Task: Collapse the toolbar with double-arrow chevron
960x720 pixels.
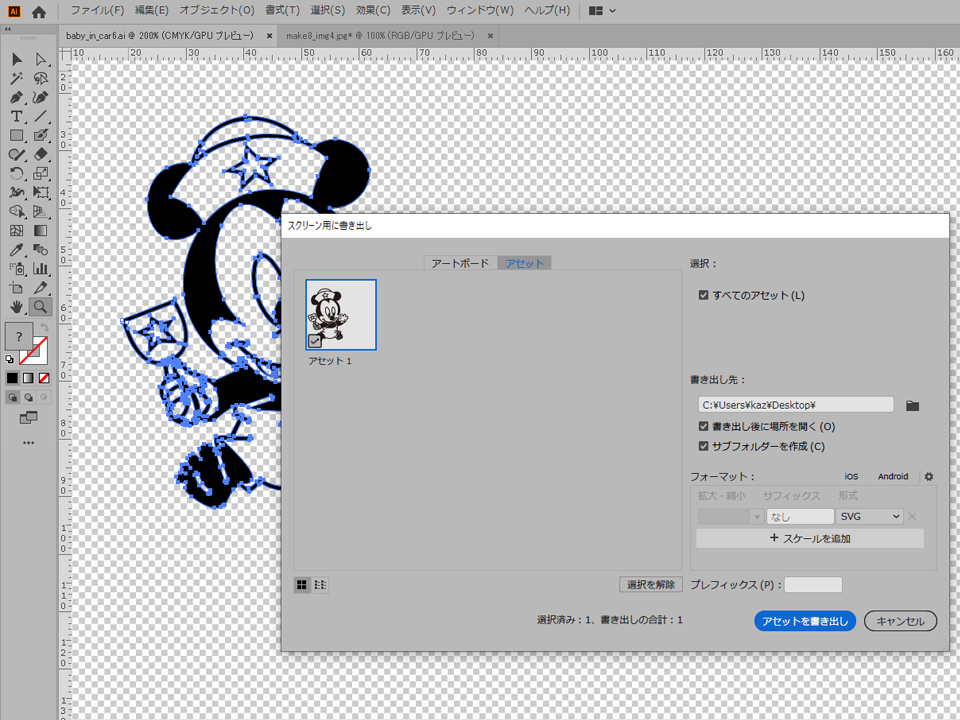Action: (7, 29)
